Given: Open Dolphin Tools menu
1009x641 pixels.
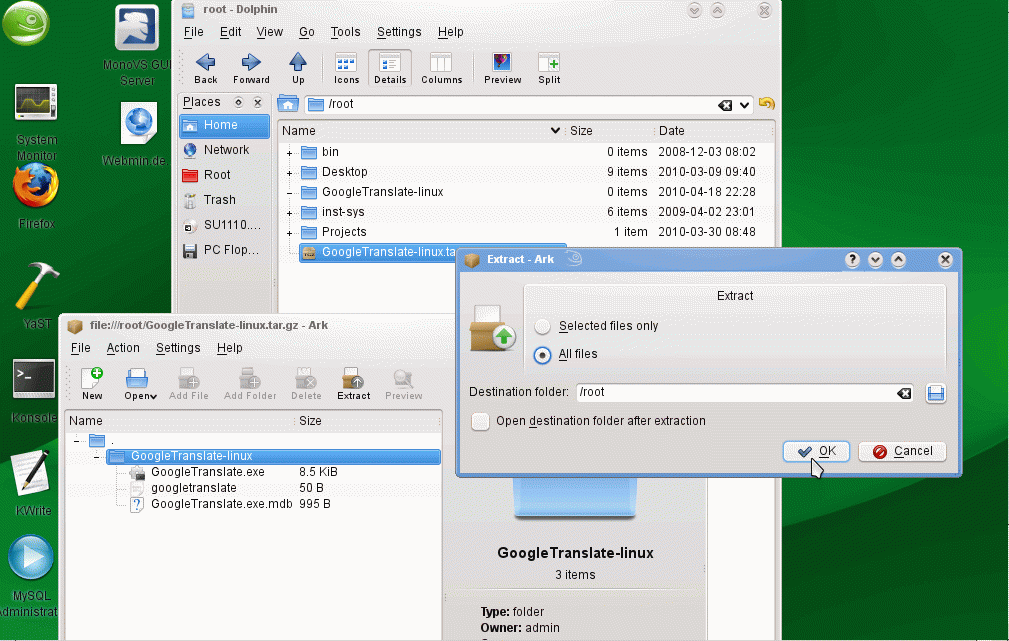Looking at the screenshot, I should tap(346, 32).
